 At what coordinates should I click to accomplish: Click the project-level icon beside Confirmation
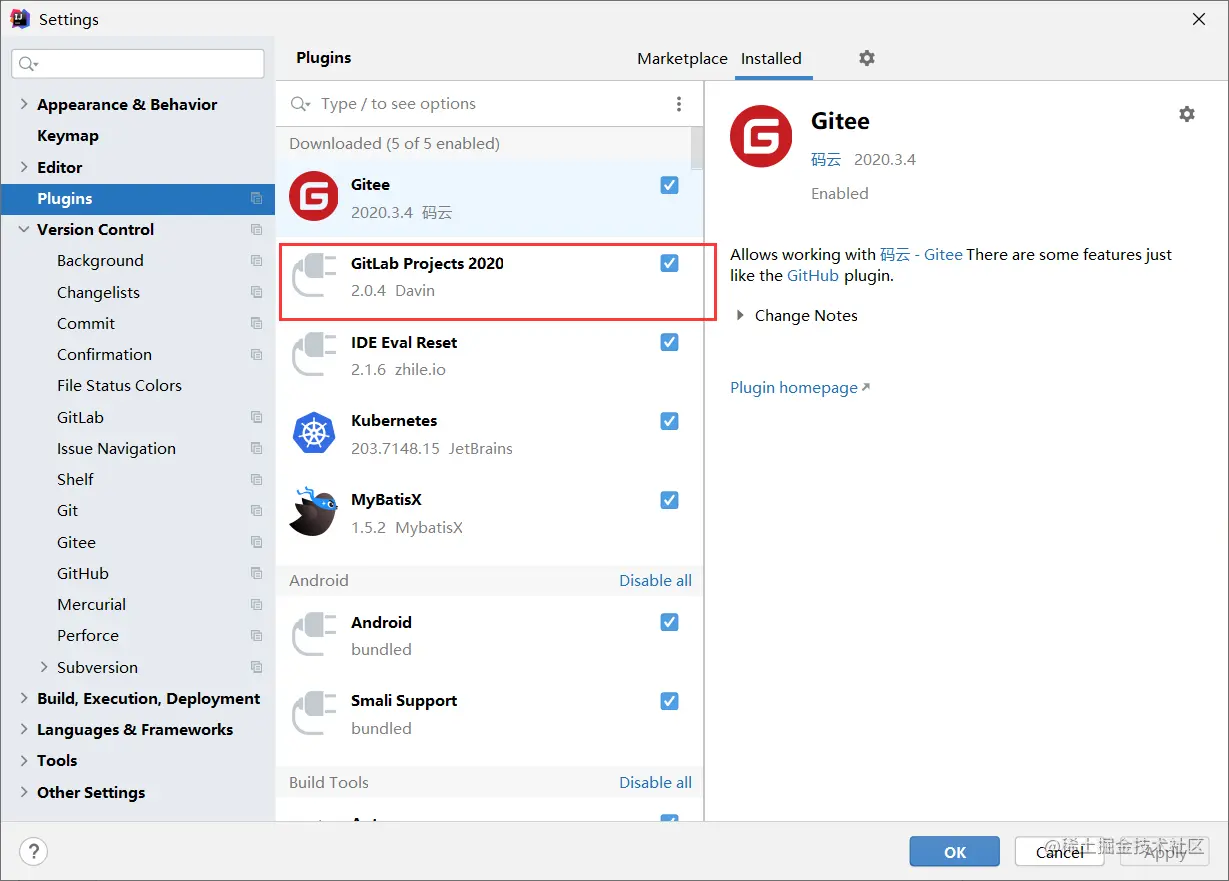(257, 354)
